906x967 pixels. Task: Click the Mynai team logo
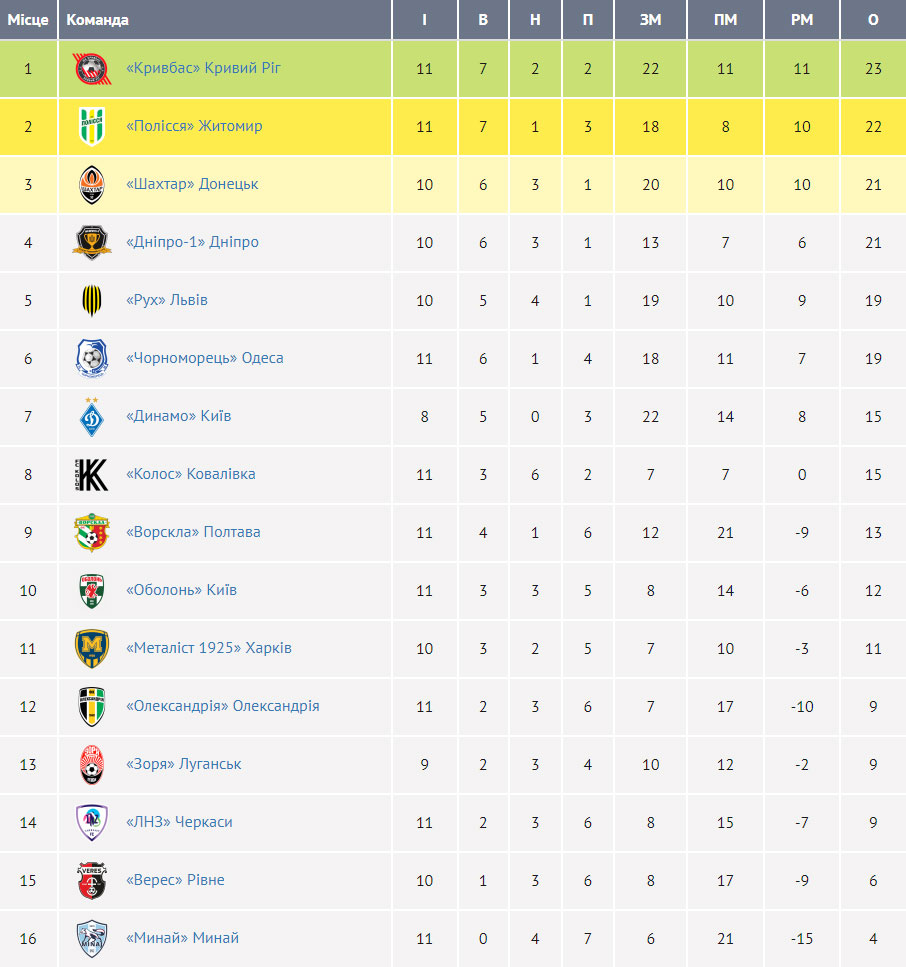point(92,938)
